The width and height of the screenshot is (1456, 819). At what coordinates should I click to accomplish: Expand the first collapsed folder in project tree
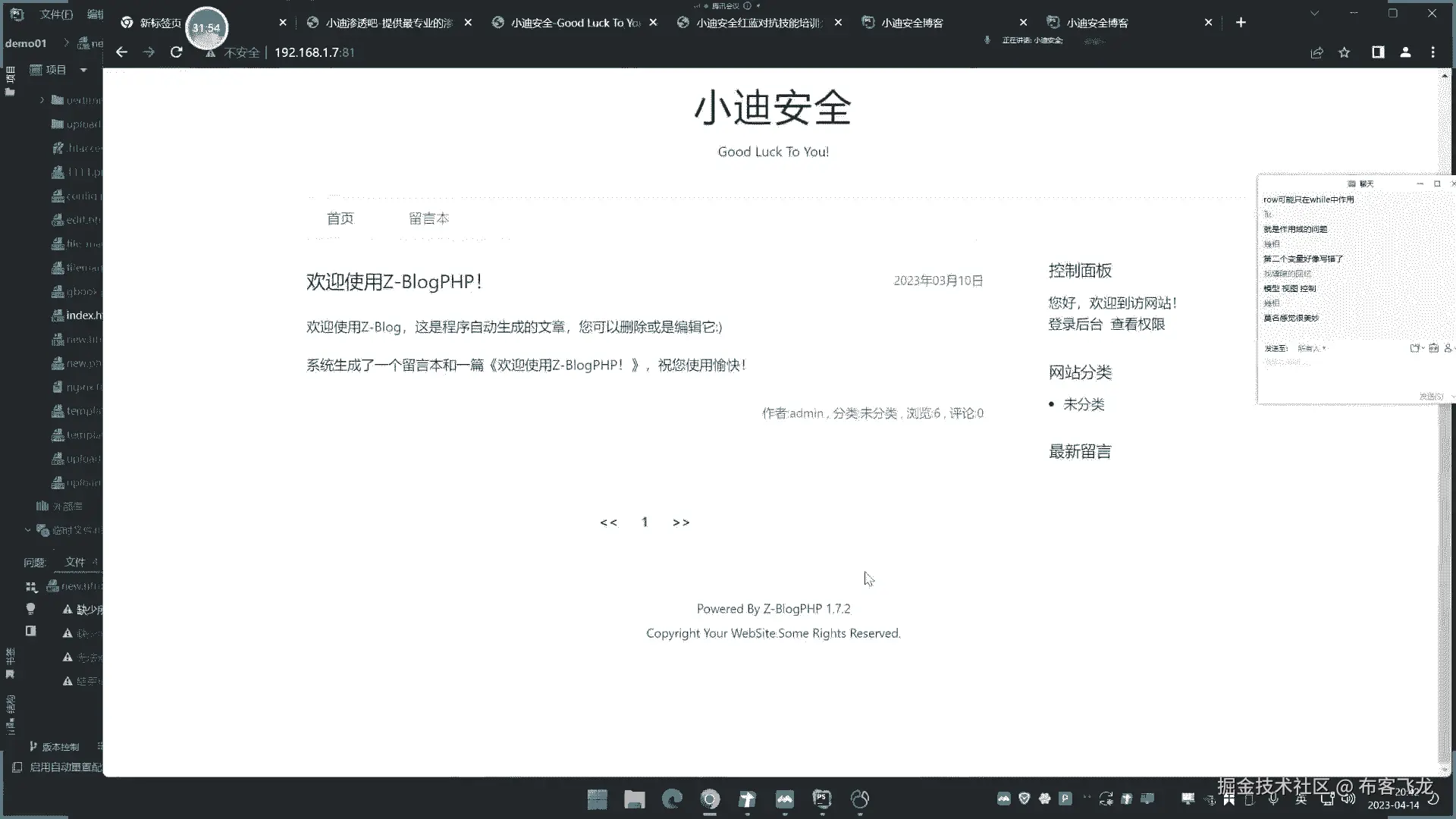[x=42, y=100]
